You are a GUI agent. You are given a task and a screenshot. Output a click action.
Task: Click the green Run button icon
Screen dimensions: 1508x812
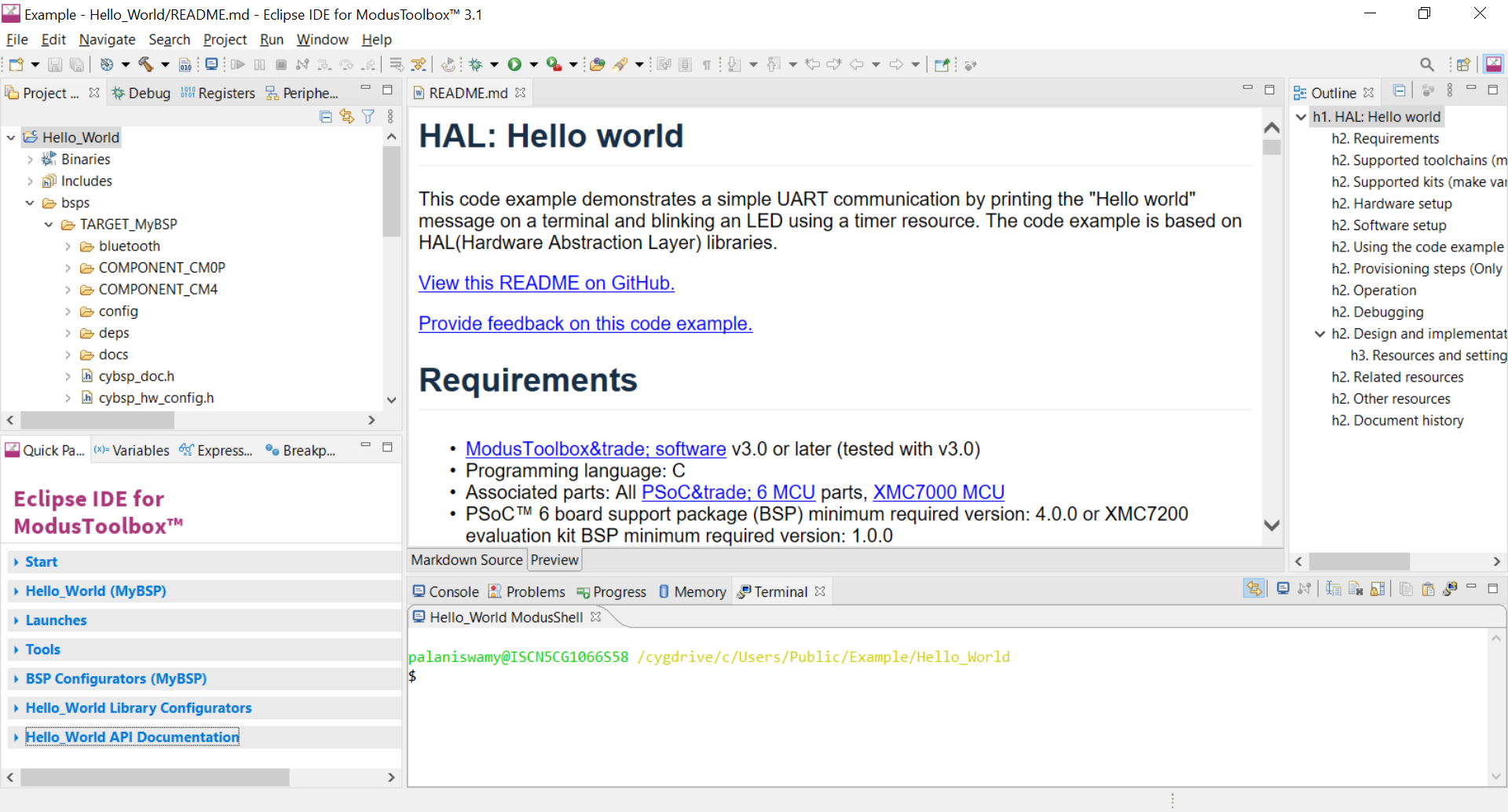click(x=514, y=64)
